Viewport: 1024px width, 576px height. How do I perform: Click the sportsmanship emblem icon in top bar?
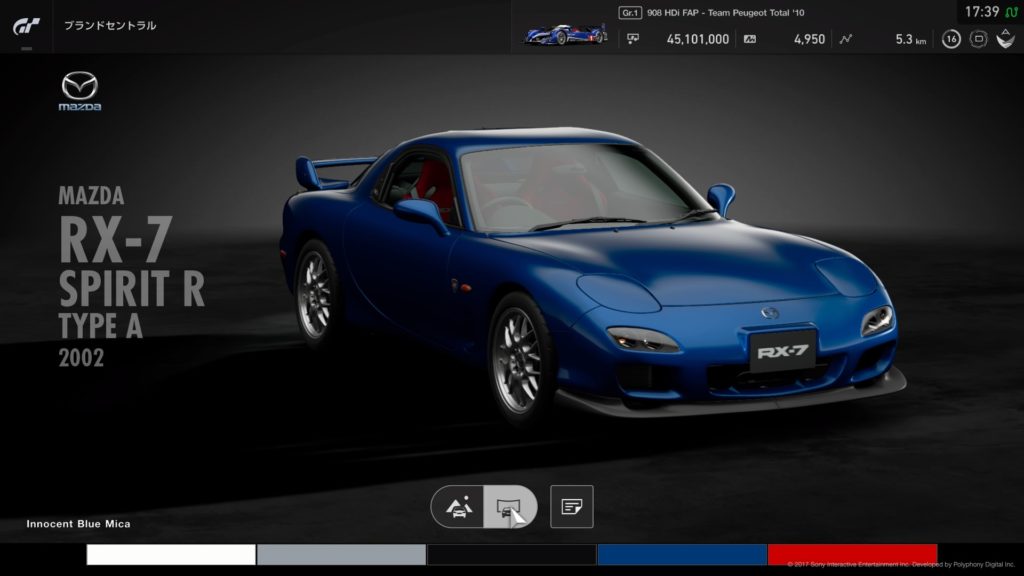[x=1005, y=39]
